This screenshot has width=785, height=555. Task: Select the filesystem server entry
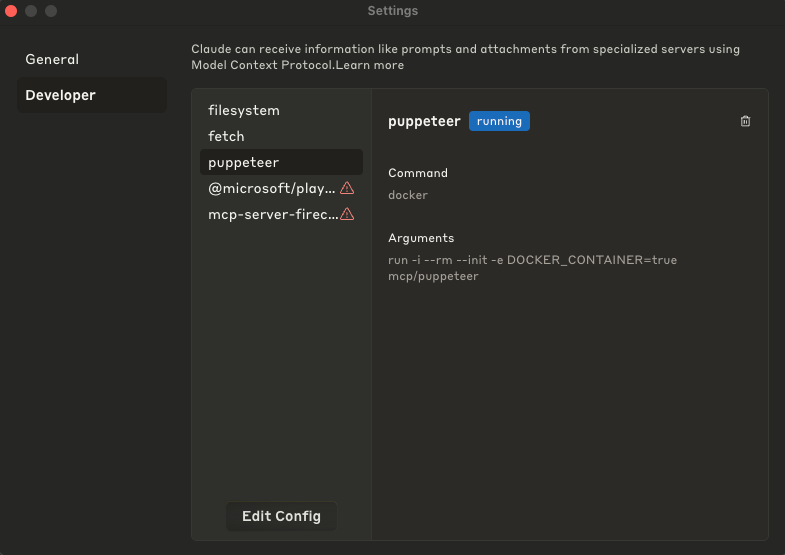281,110
